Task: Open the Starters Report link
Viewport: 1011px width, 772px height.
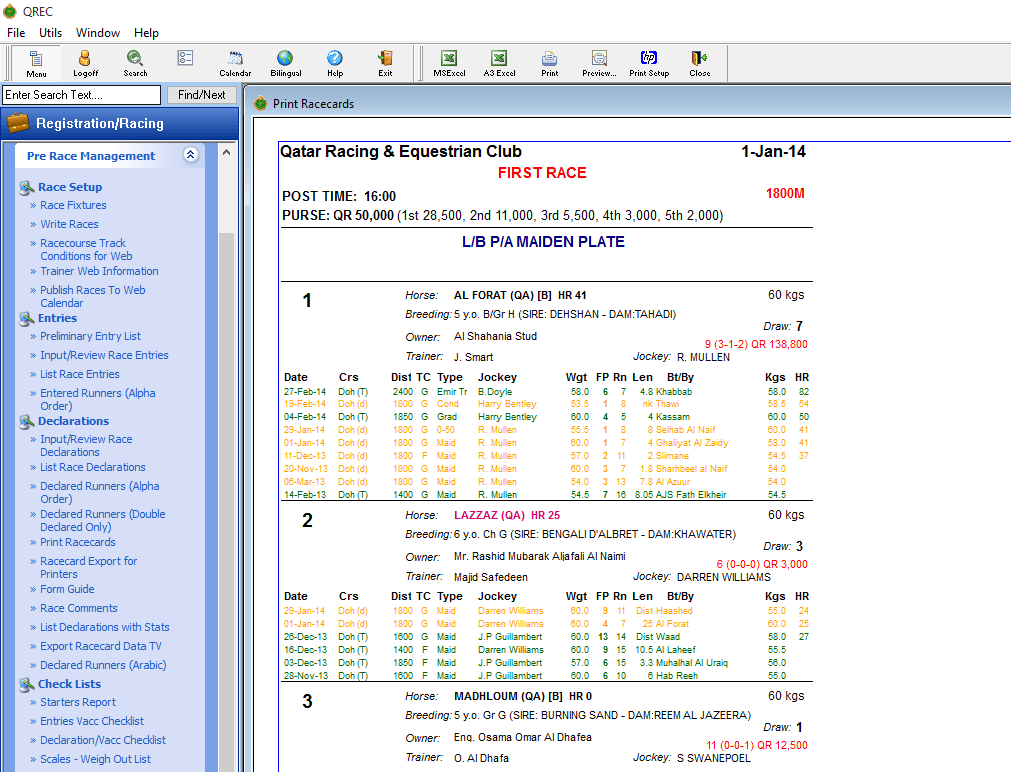Action: point(78,702)
